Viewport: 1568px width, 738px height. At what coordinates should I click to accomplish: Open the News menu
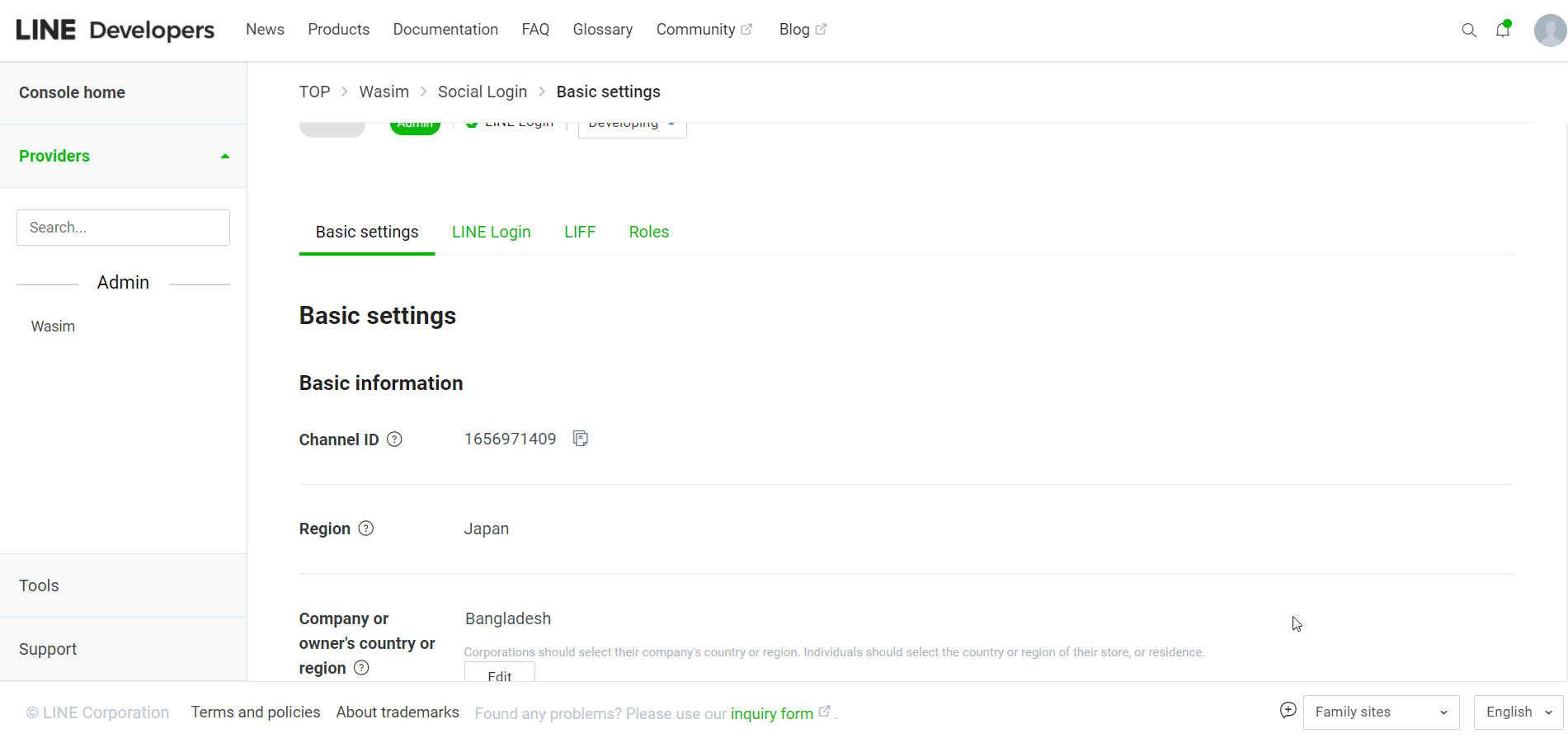[x=265, y=30]
